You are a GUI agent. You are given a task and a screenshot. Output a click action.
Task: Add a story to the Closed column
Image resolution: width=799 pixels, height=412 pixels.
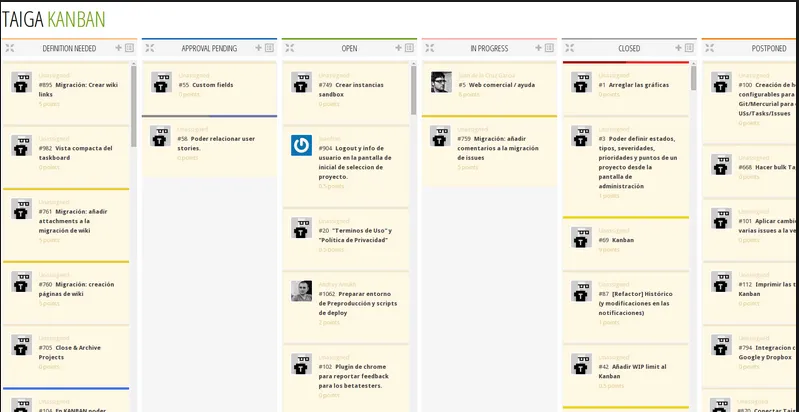pos(678,48)
